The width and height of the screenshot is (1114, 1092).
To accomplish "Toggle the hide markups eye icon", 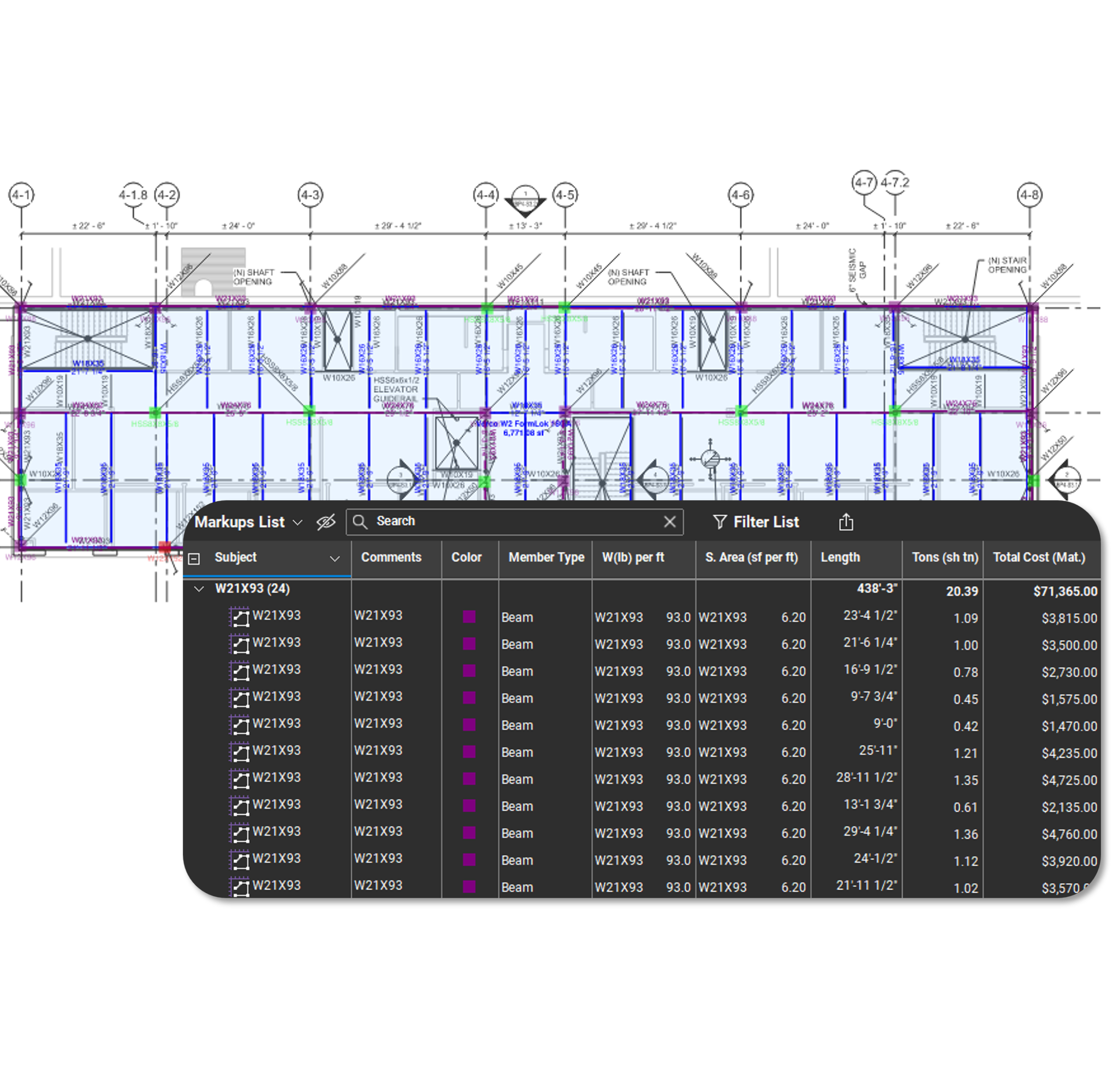I will 326,522.
